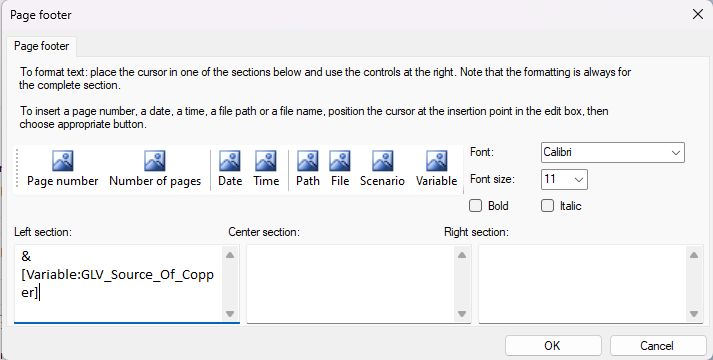
Task: Insert the file Path field
Action: (308, 169)
